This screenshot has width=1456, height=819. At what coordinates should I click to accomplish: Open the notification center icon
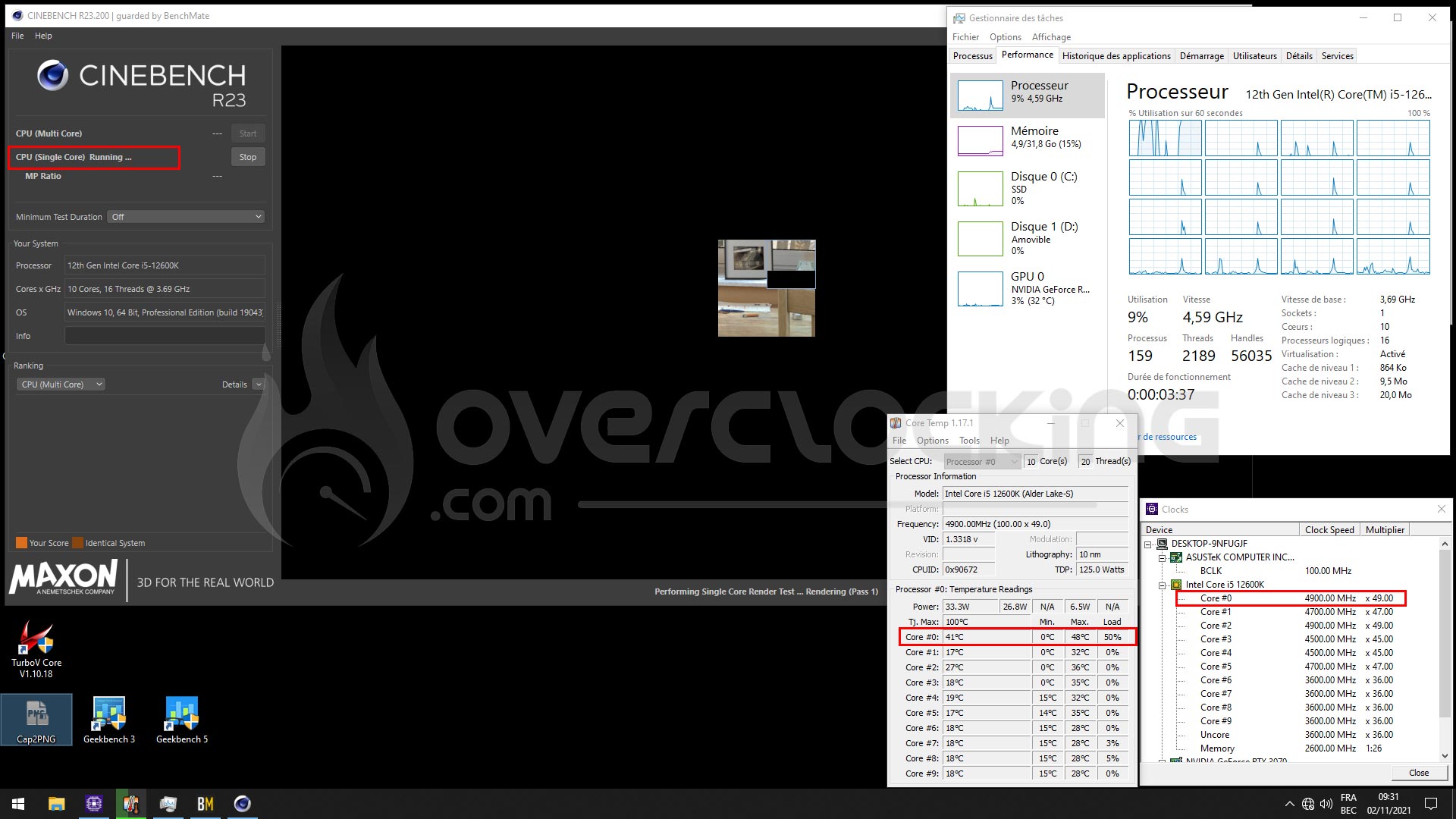pyautogui.click(x=1431, y=804)
